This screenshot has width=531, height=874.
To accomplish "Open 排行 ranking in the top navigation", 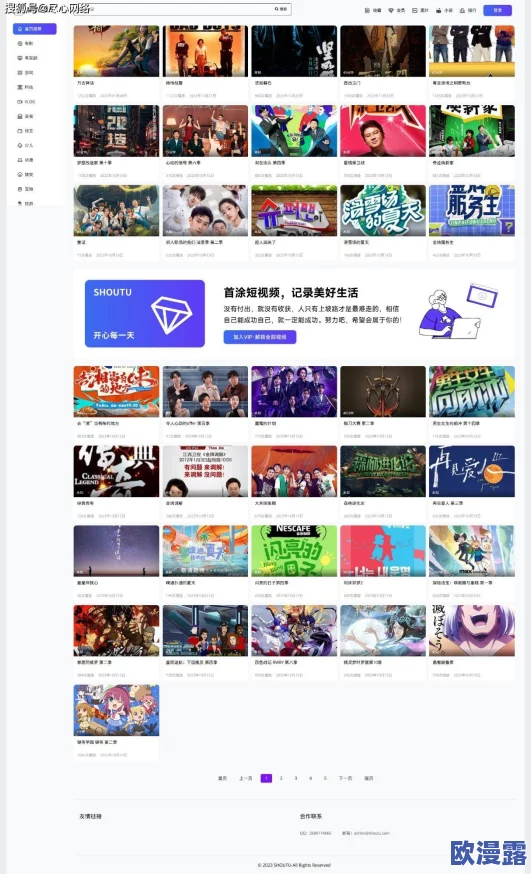I will [468, 11].
